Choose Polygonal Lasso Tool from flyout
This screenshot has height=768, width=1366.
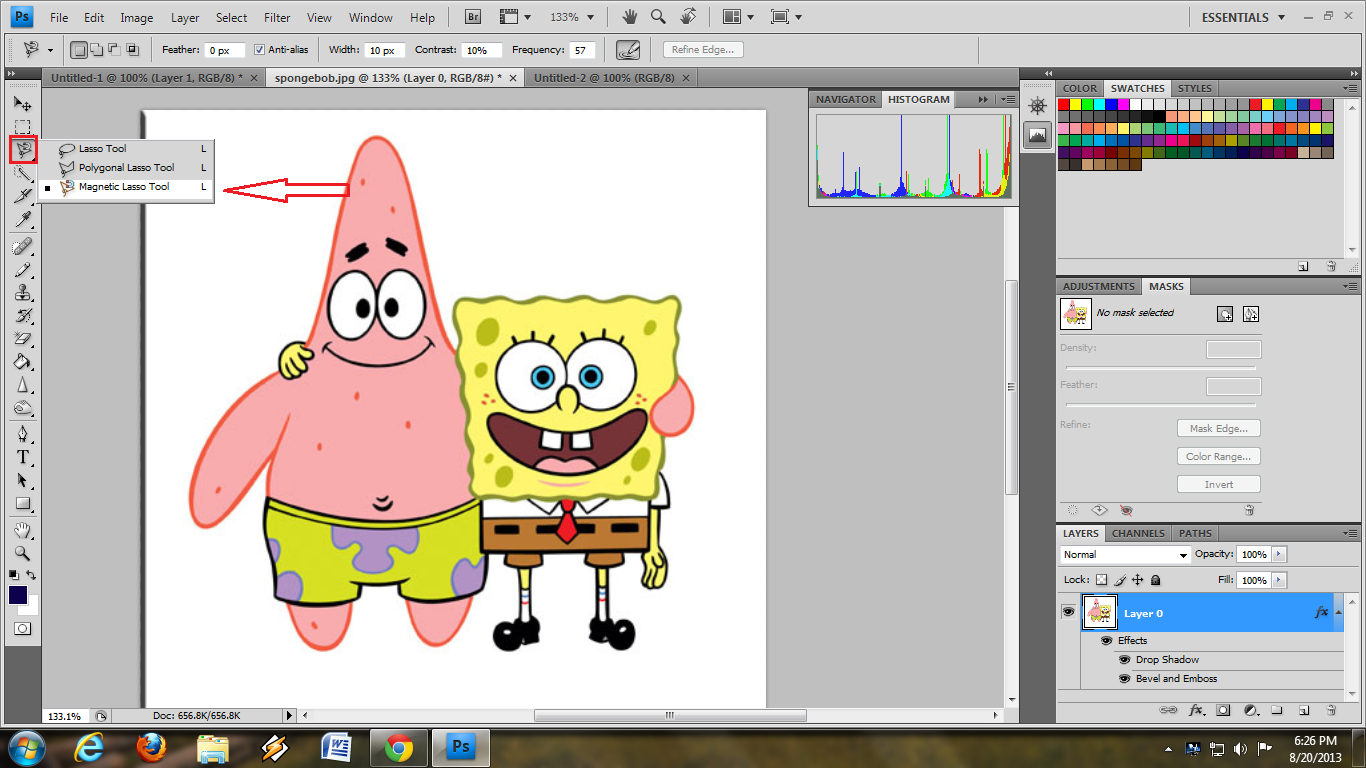pos(127,168)
